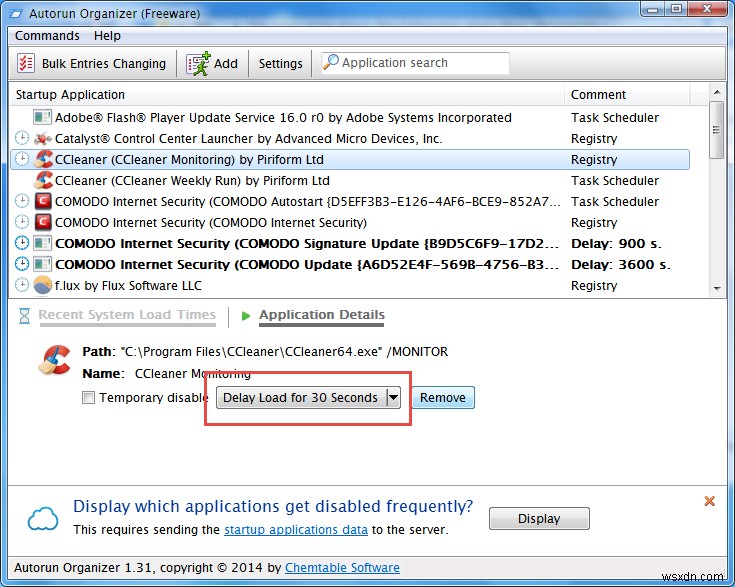Click the CCleaner Monitoring row's broom icon
Image resolution: width=735 pixels, height=587 pixels.
pyautogui.click(x=43, y=159)
